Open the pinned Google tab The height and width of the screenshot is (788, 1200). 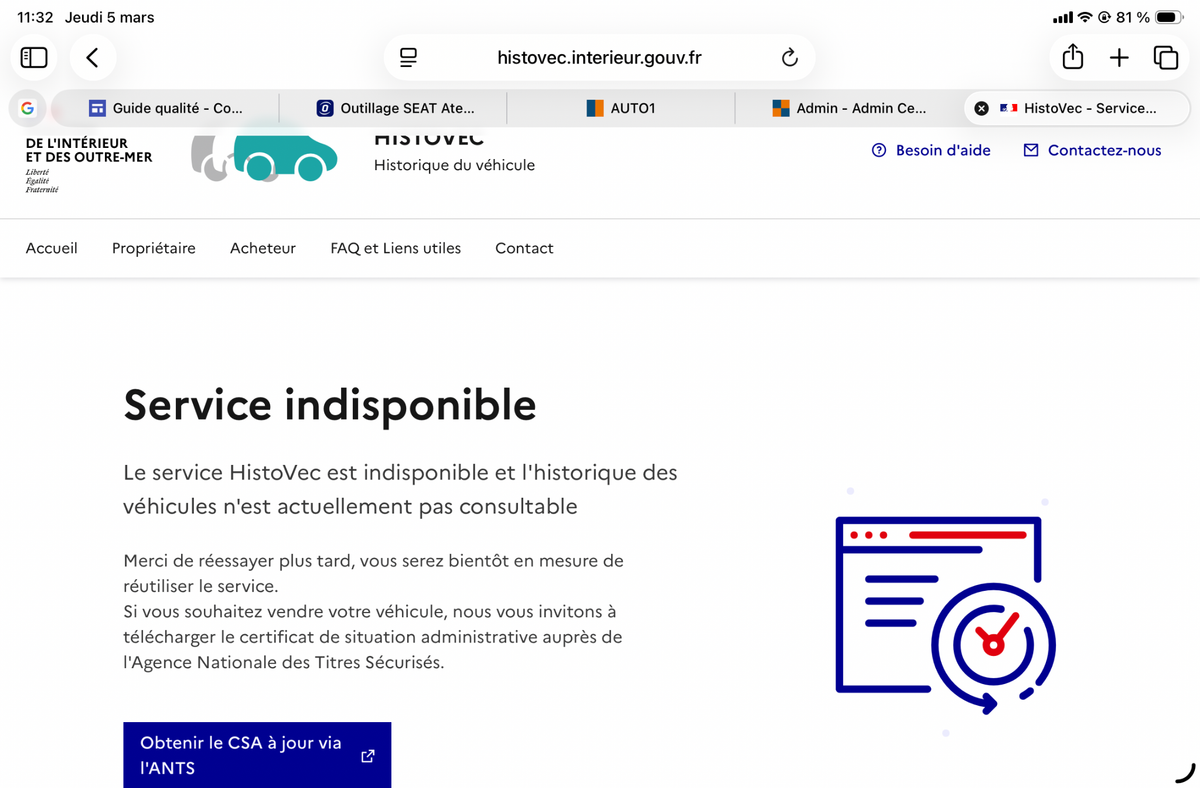(x=27, y=108)
